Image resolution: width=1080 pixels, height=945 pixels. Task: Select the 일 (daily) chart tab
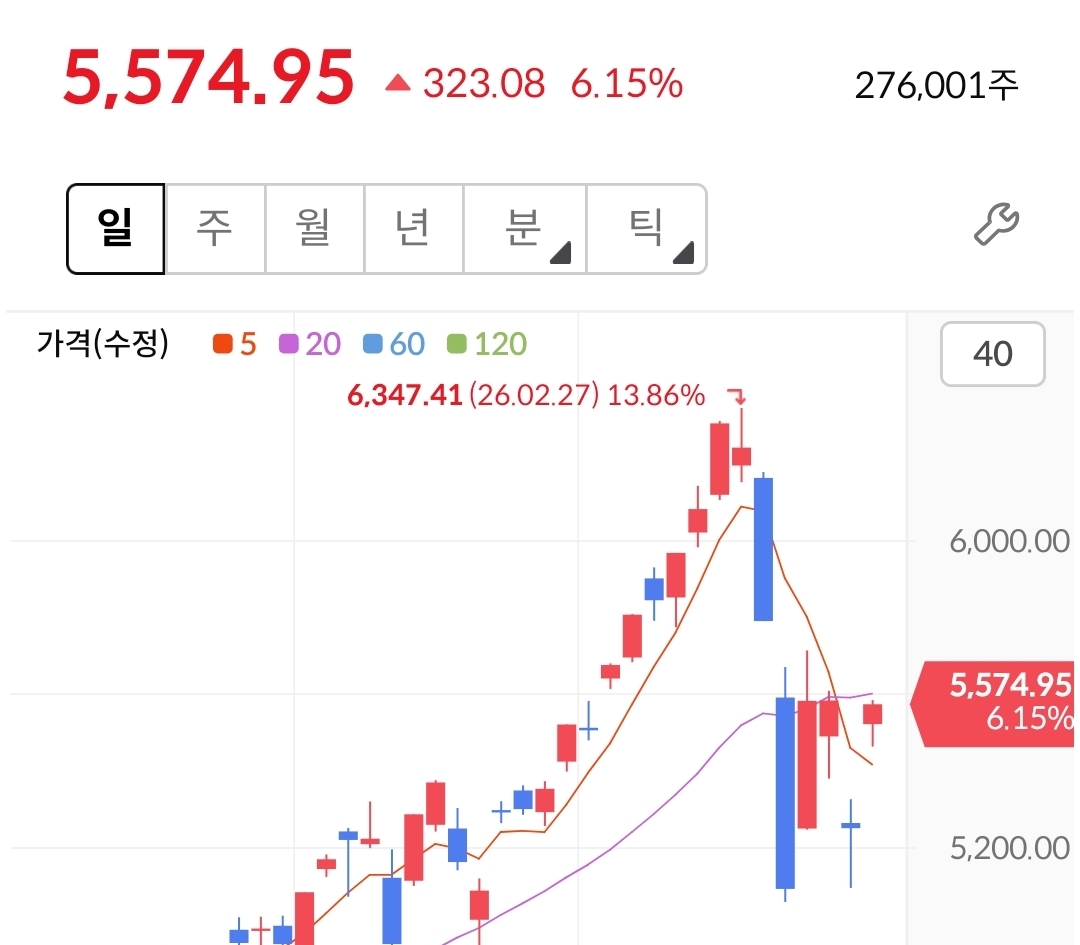click(116, 229)
